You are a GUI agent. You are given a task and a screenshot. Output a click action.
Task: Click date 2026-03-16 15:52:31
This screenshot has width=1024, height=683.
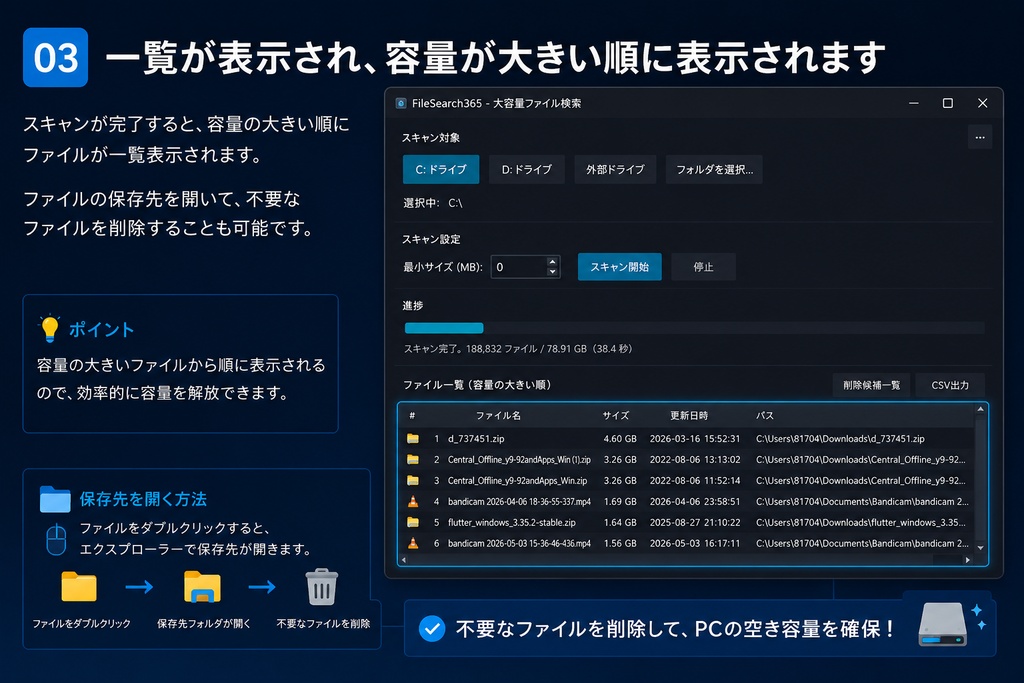click(695, 439)
